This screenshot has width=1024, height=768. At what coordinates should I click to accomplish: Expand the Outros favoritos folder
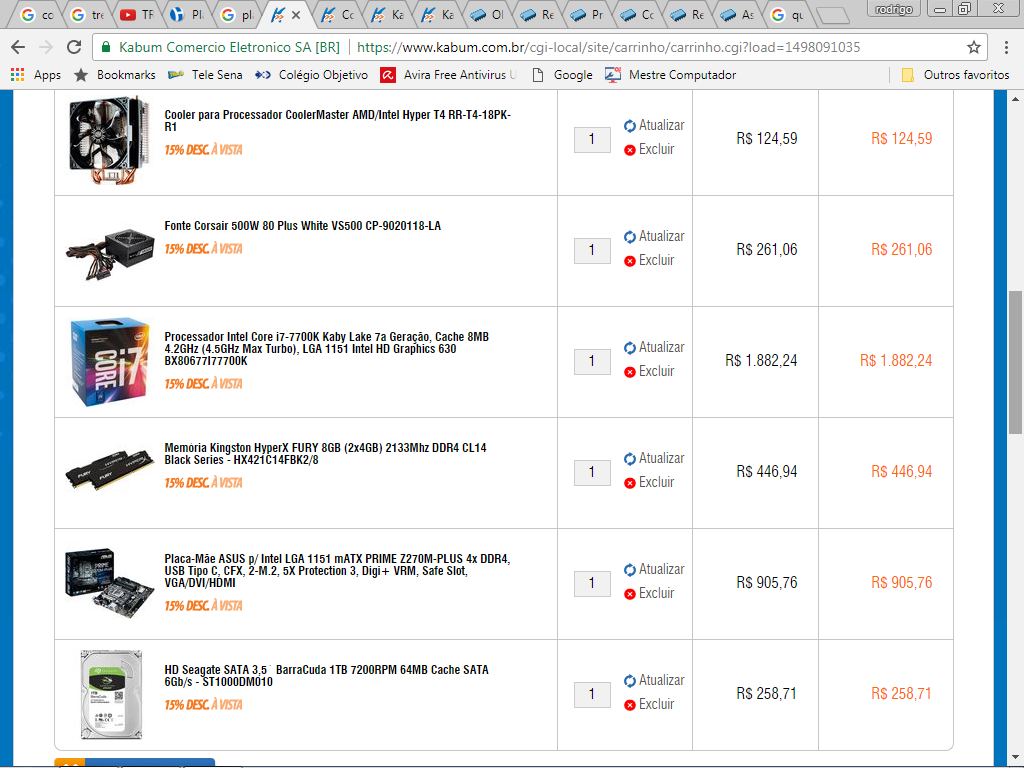pyautogui.click(x=955, y=74)
